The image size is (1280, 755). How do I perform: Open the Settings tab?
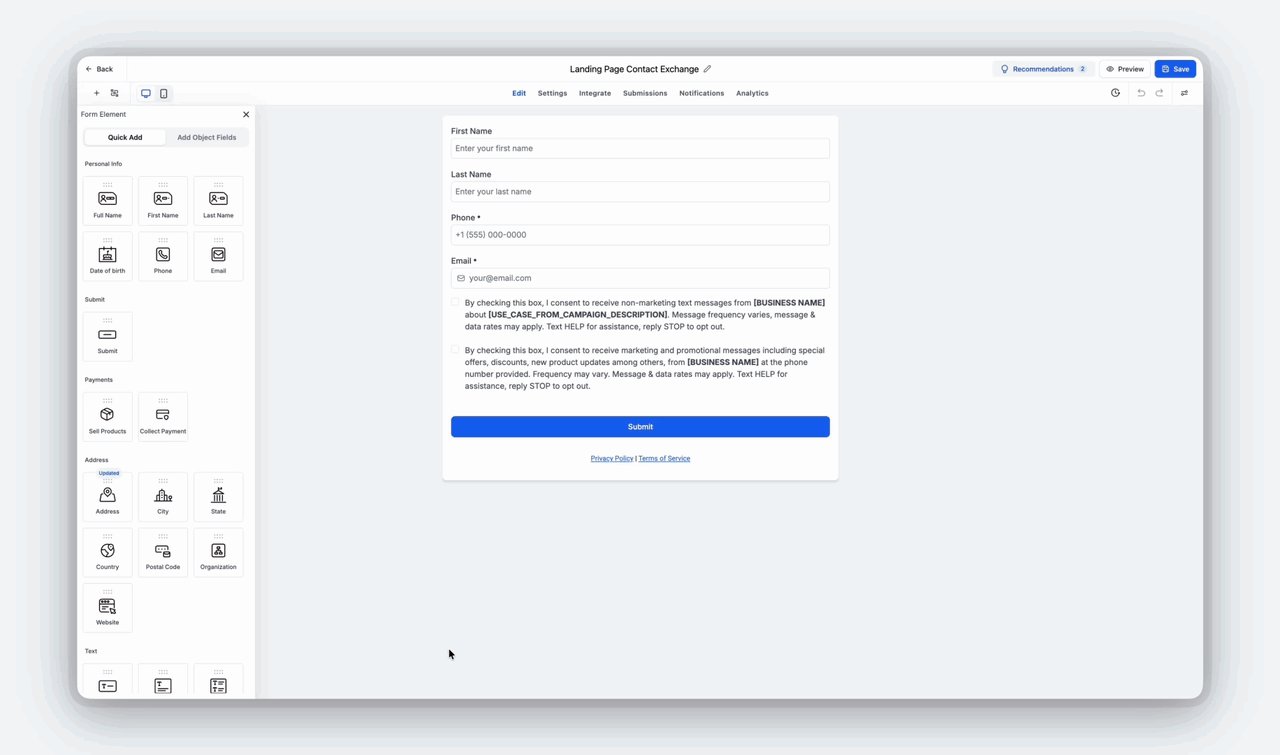point(552,93)
